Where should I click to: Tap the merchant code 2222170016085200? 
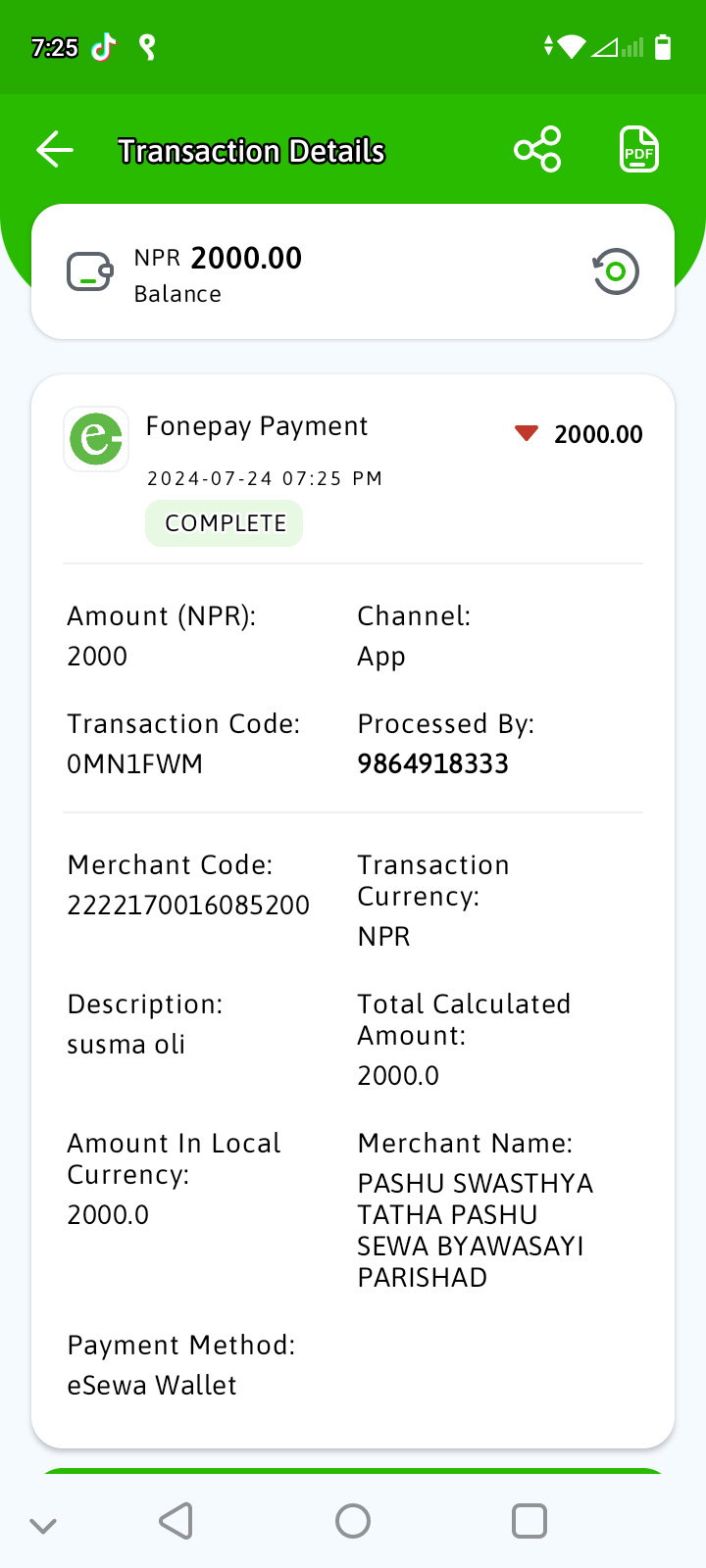[188, 906]
